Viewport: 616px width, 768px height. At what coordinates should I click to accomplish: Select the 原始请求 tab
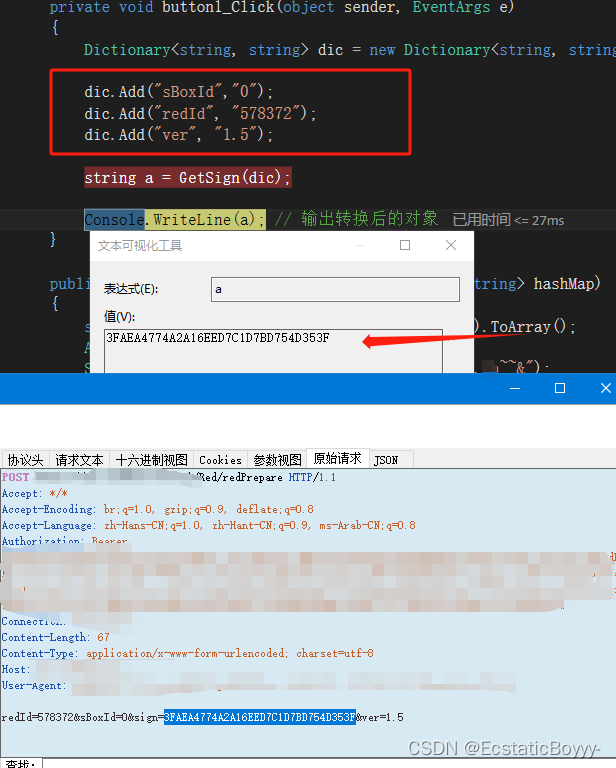[337, 458]
